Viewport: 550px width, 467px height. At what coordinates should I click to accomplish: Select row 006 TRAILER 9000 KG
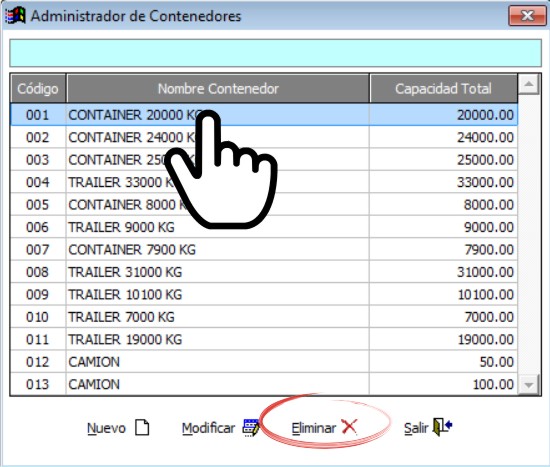[264, 227]
